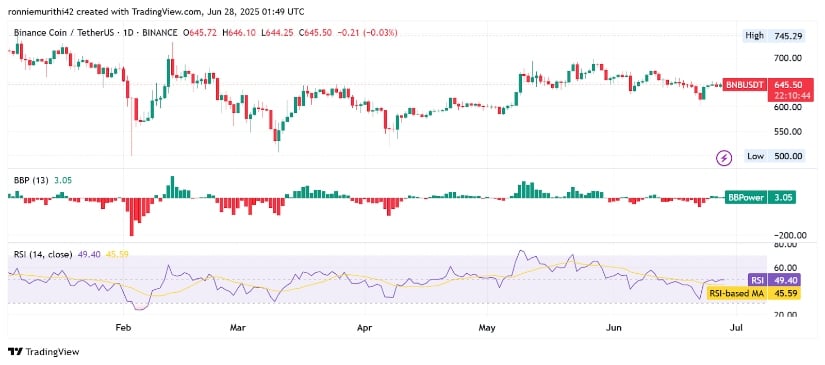Viewport: 825px width, 365px height.
Task: Click the open value O645.72
Action: [200, 33]
